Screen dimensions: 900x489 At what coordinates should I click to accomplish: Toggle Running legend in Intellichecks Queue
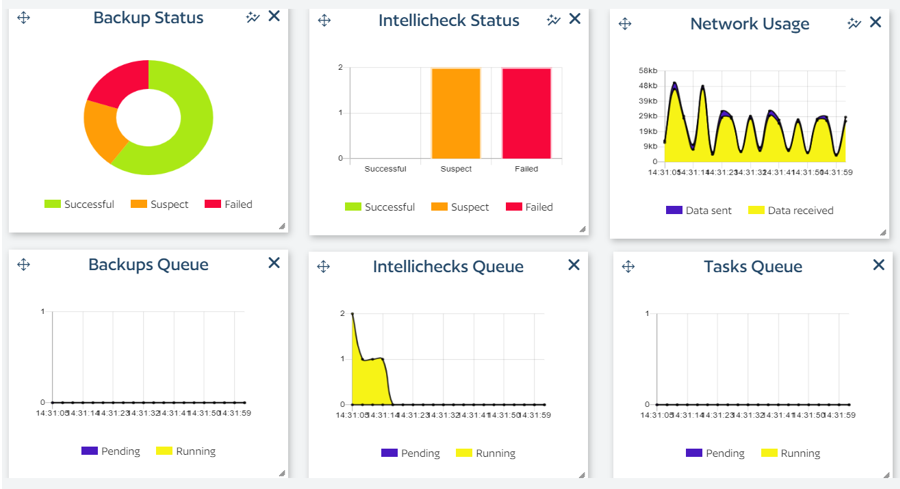tap(485, 453)
